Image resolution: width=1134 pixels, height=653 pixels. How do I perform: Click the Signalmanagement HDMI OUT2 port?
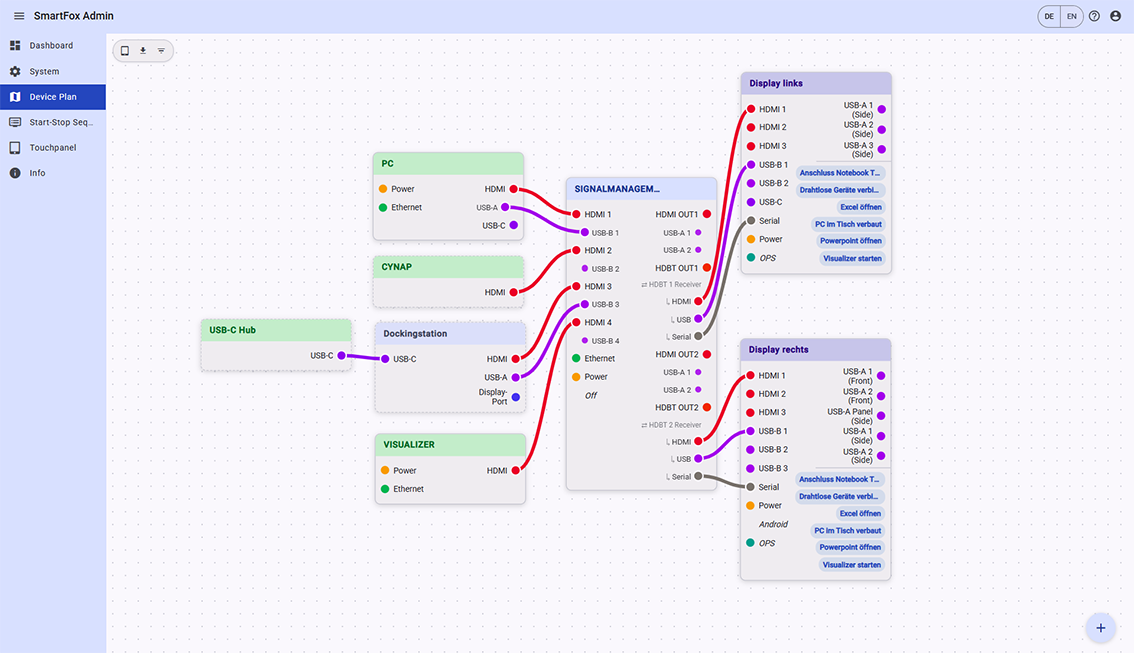point(707,354)
